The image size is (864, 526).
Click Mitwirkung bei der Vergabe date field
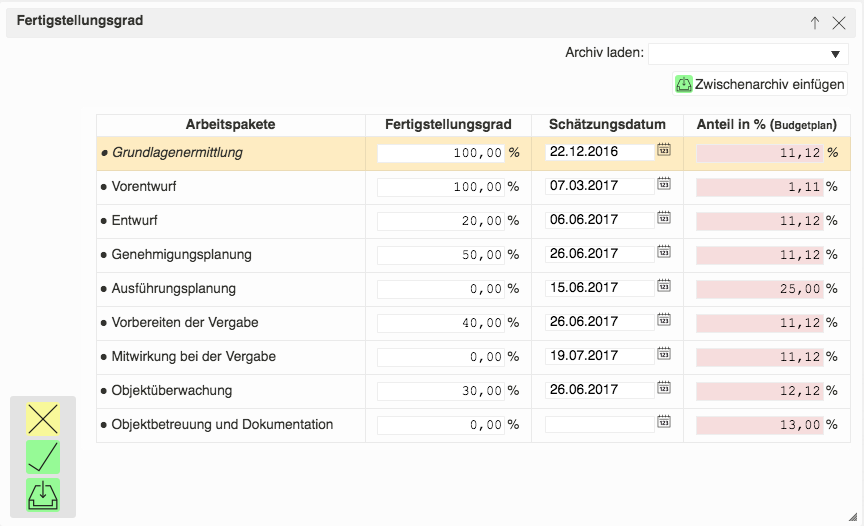(599, 356)
